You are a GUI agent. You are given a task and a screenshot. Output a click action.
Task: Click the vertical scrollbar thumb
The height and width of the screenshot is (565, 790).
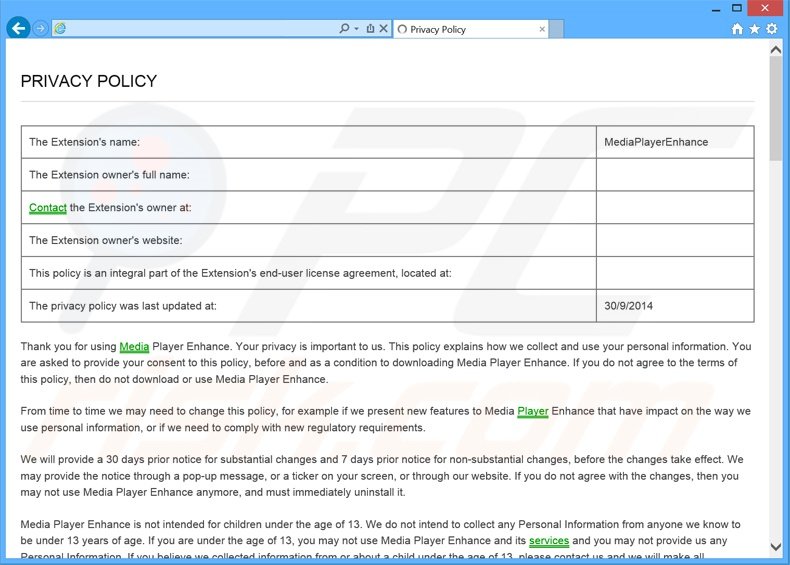[776, 108]
